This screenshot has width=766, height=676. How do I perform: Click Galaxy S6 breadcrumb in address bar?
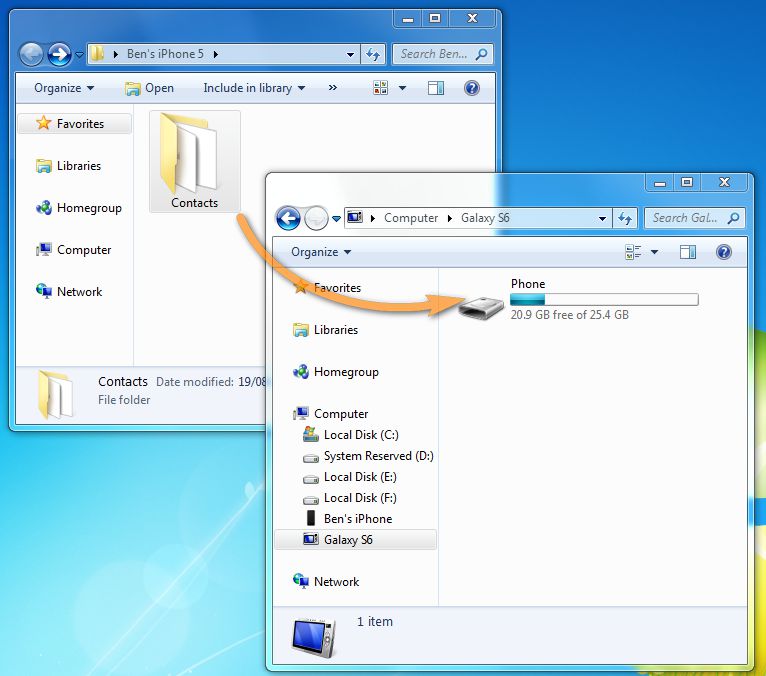[485, 218]
